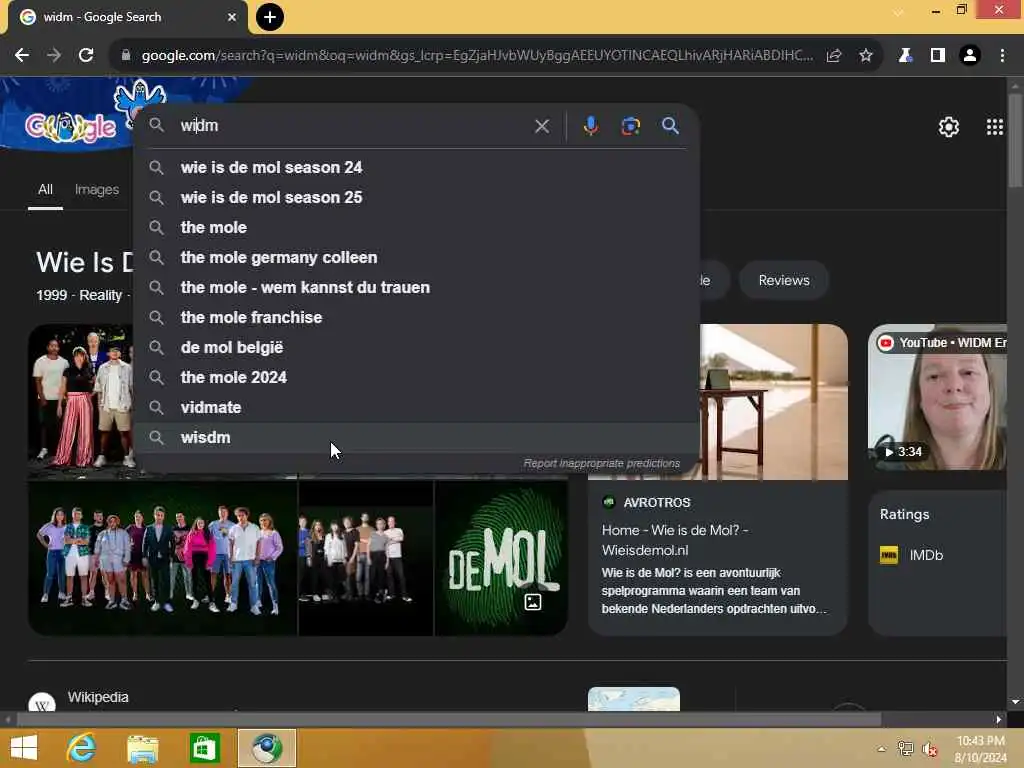Click the share page icon in address bar
Screen dimensions: 1024x768
coord(833,56)
